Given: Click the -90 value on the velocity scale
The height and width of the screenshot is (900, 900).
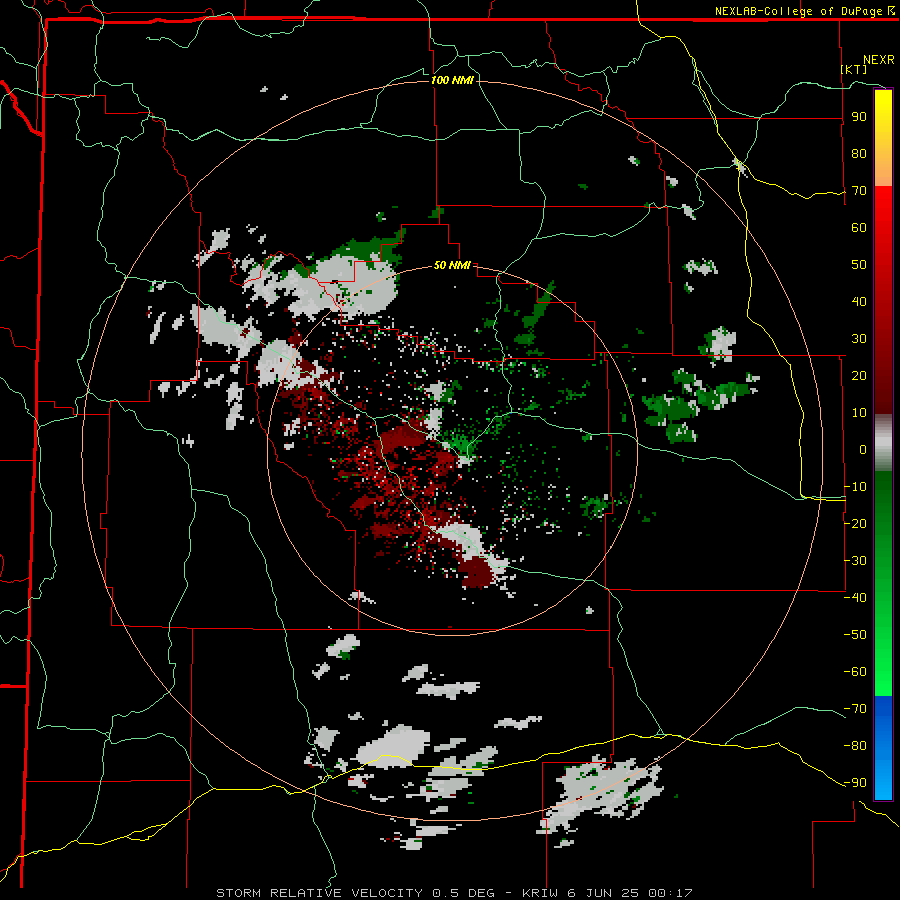Looking at the screenshot, I should (855, 783).
